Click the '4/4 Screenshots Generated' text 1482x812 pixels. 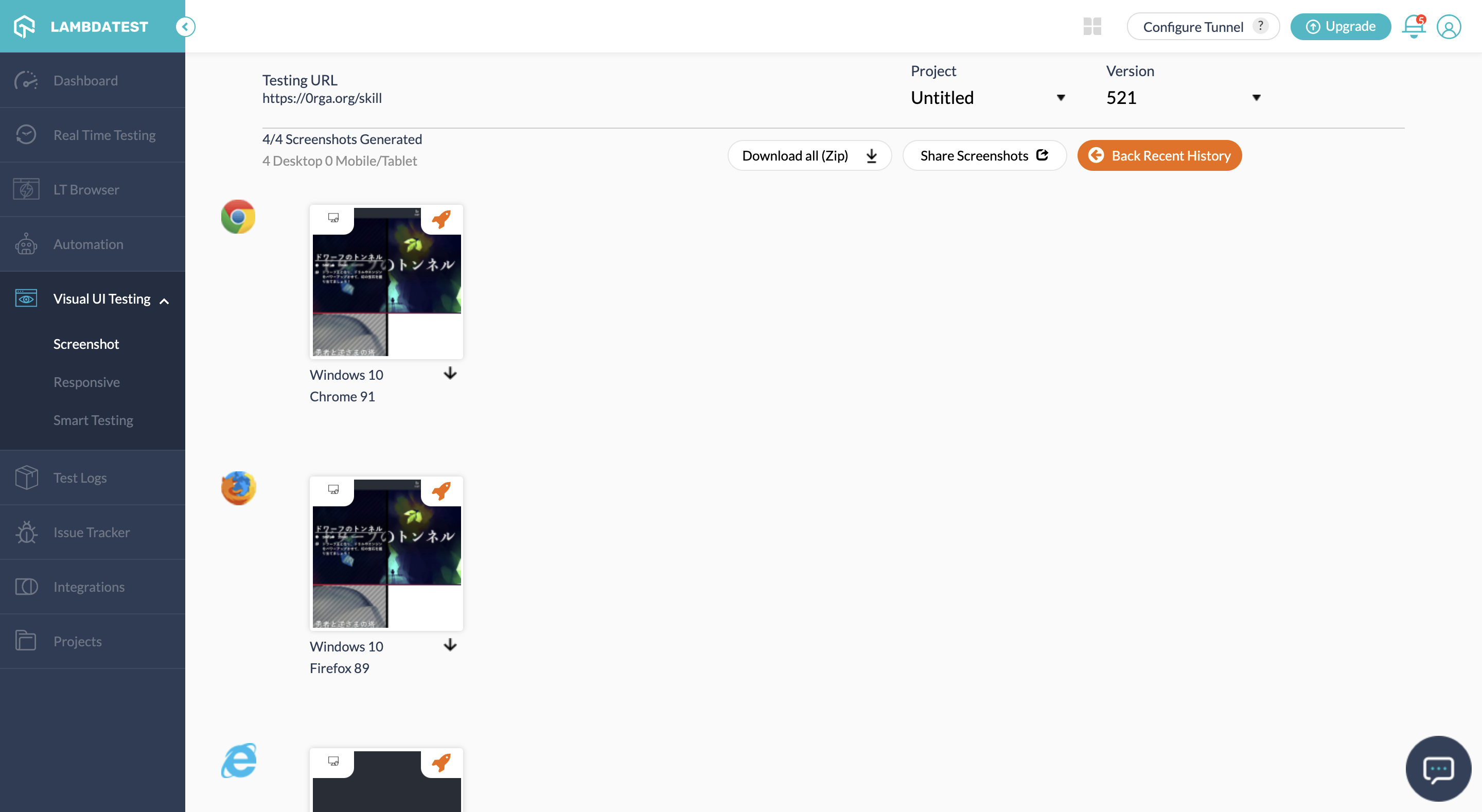(x=342, y=139)
